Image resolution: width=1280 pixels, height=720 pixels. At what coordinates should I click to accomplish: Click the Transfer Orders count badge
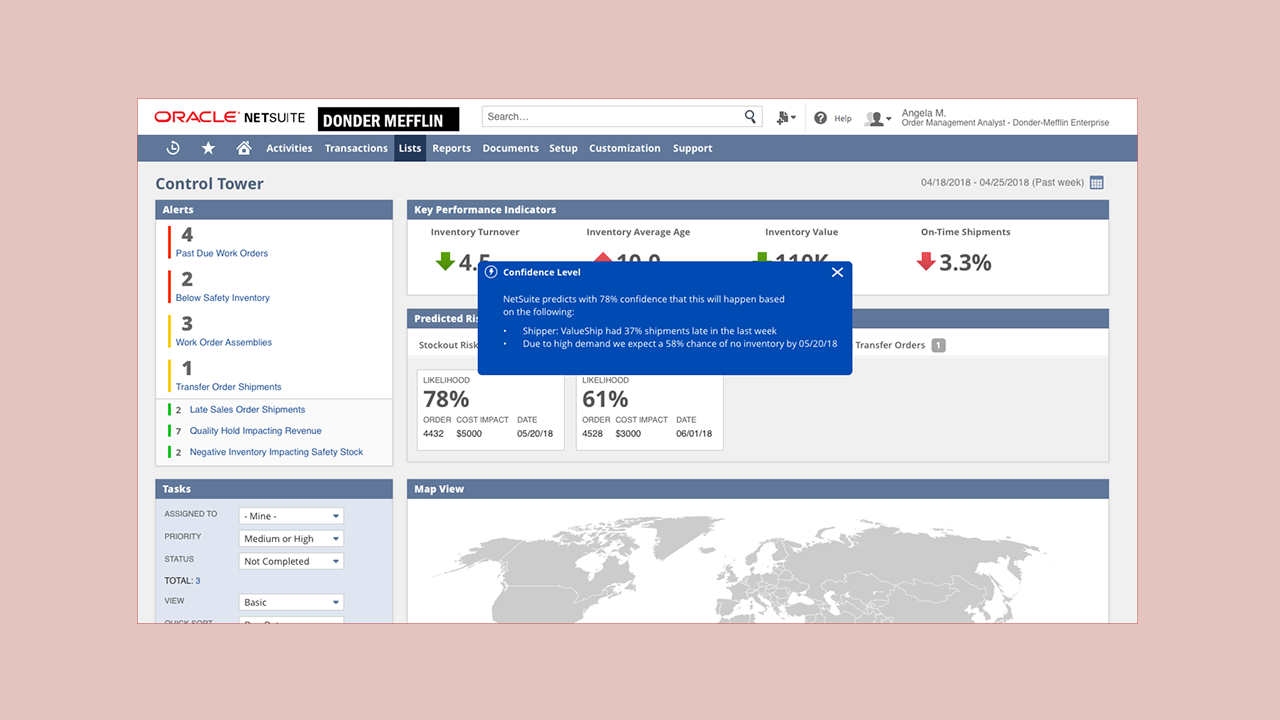tap(938, 345)
